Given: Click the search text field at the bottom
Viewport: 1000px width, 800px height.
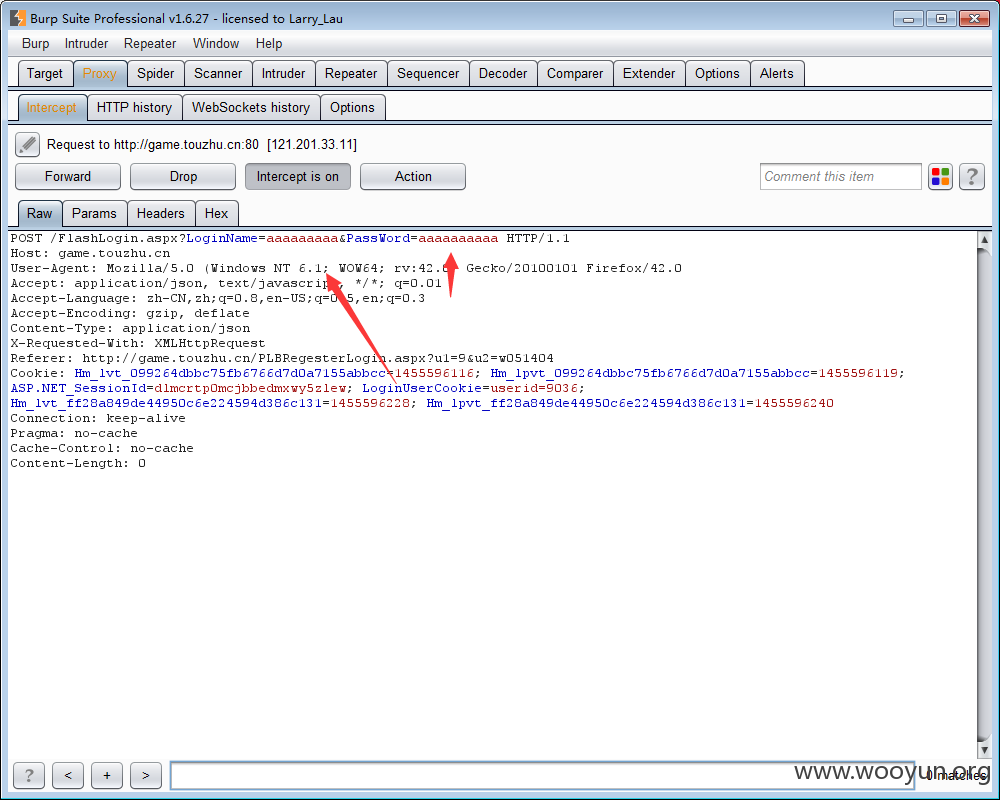Looking at the screenshot, I should (x=542, y=775).
